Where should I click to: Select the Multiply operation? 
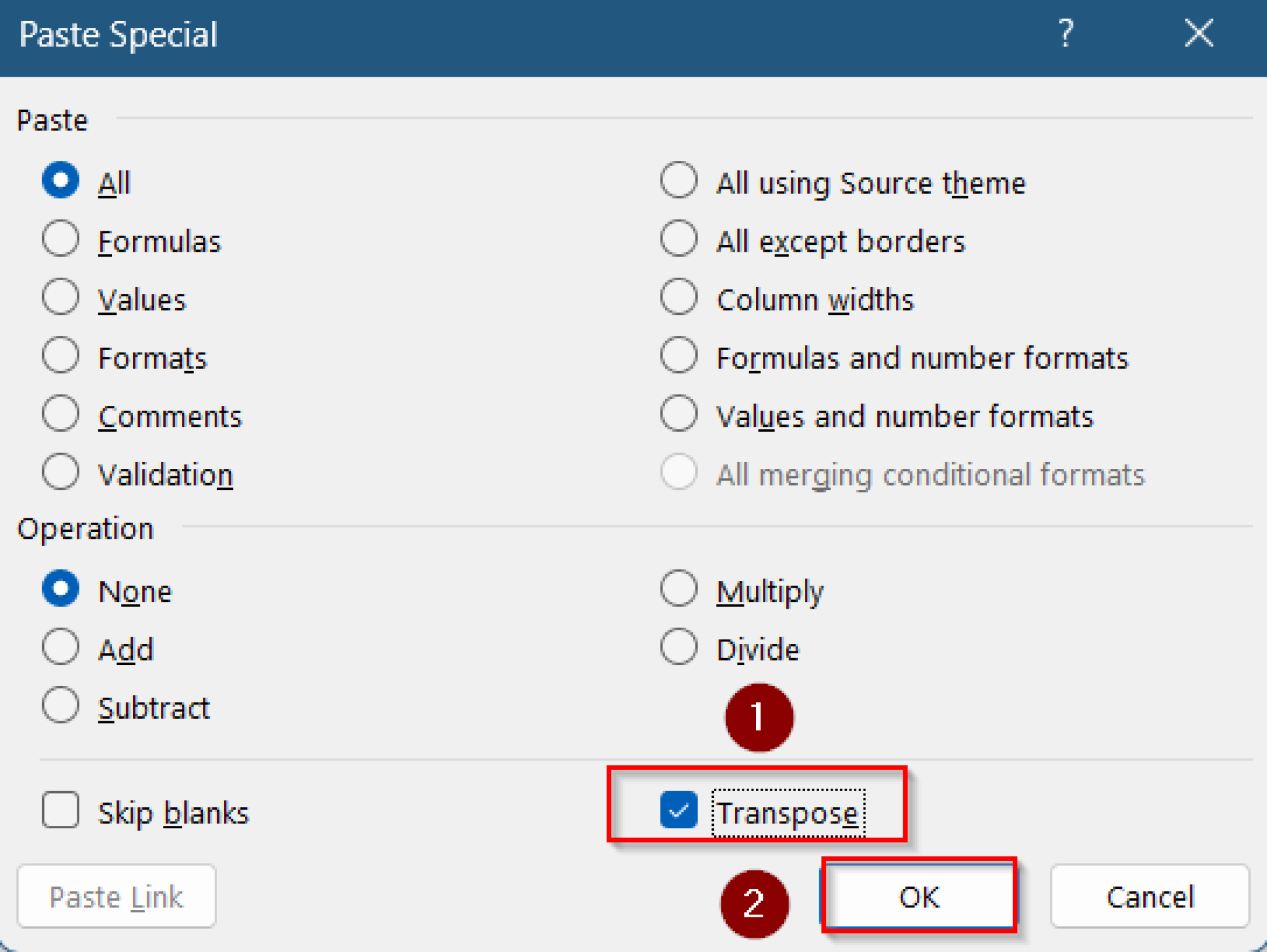coord(678,589)
